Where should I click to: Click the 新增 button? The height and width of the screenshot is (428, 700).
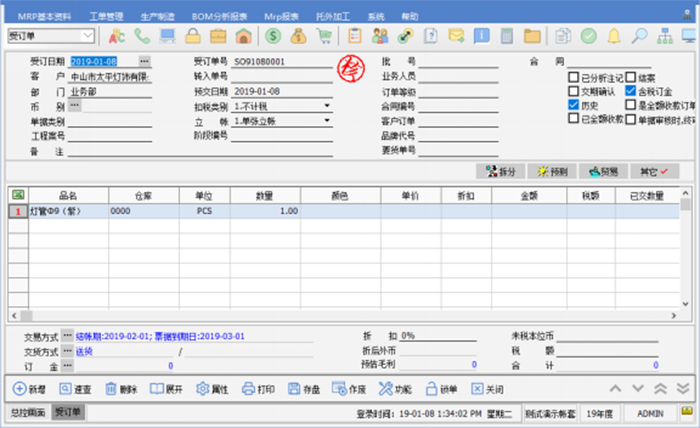[30, 388]
